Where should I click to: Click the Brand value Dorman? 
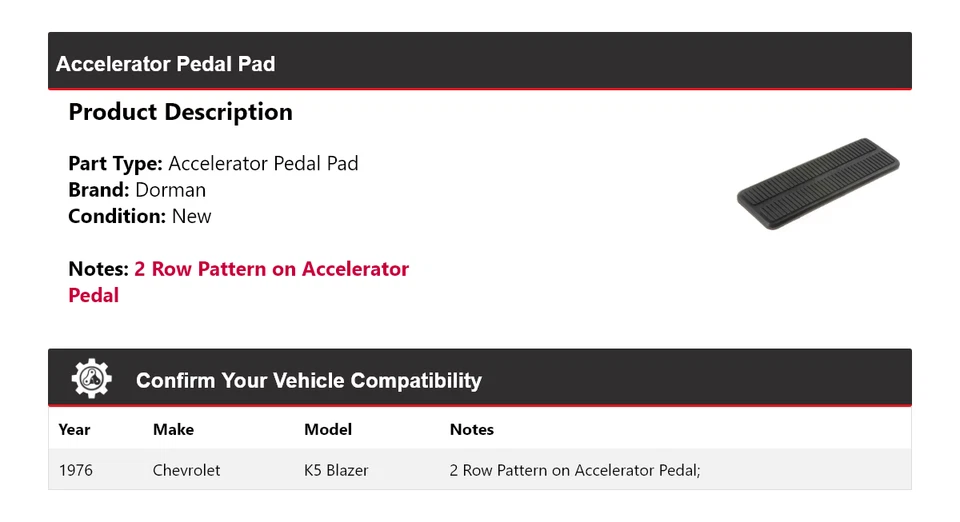pos(170,190)
